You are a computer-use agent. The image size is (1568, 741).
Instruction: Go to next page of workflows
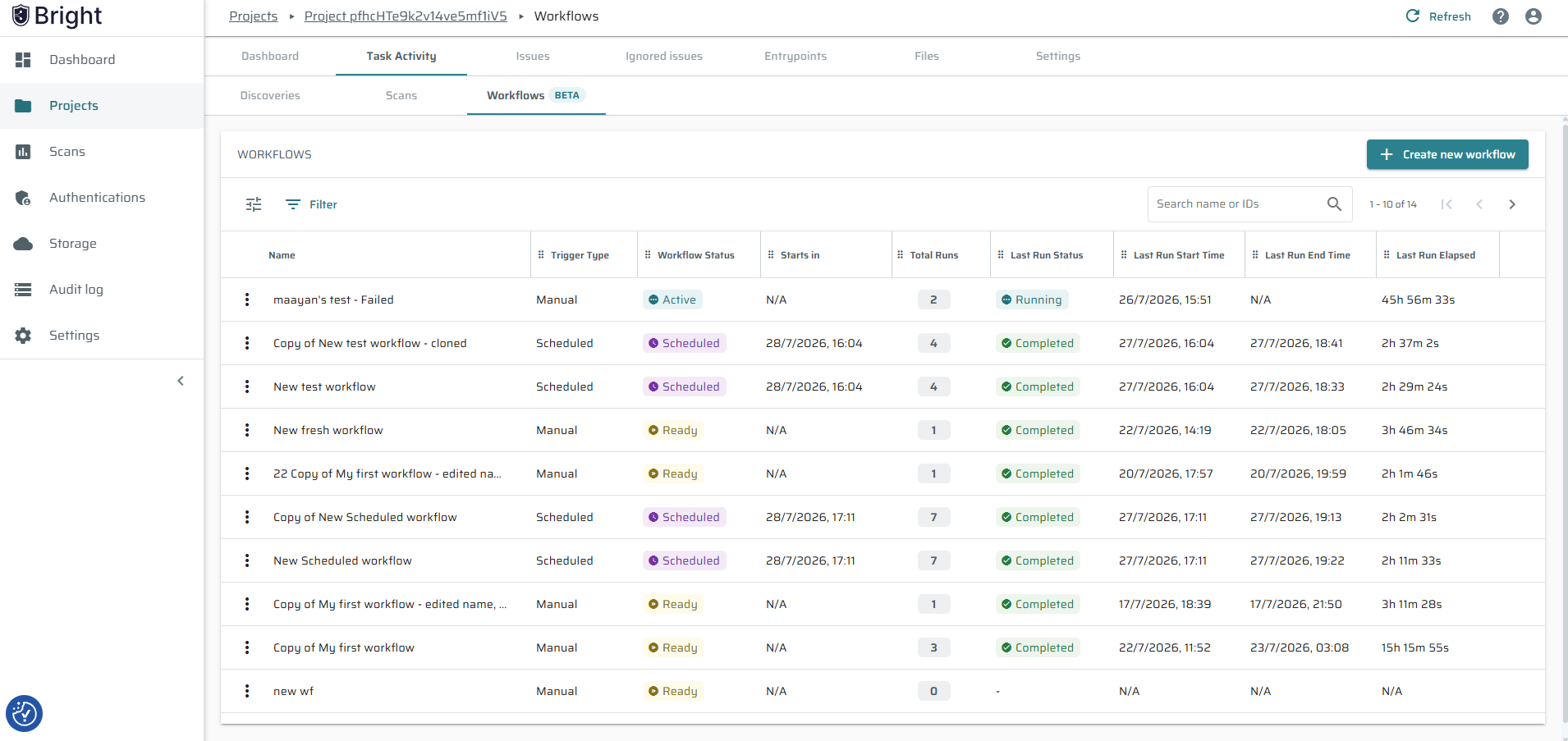[x=1512, y=204]
